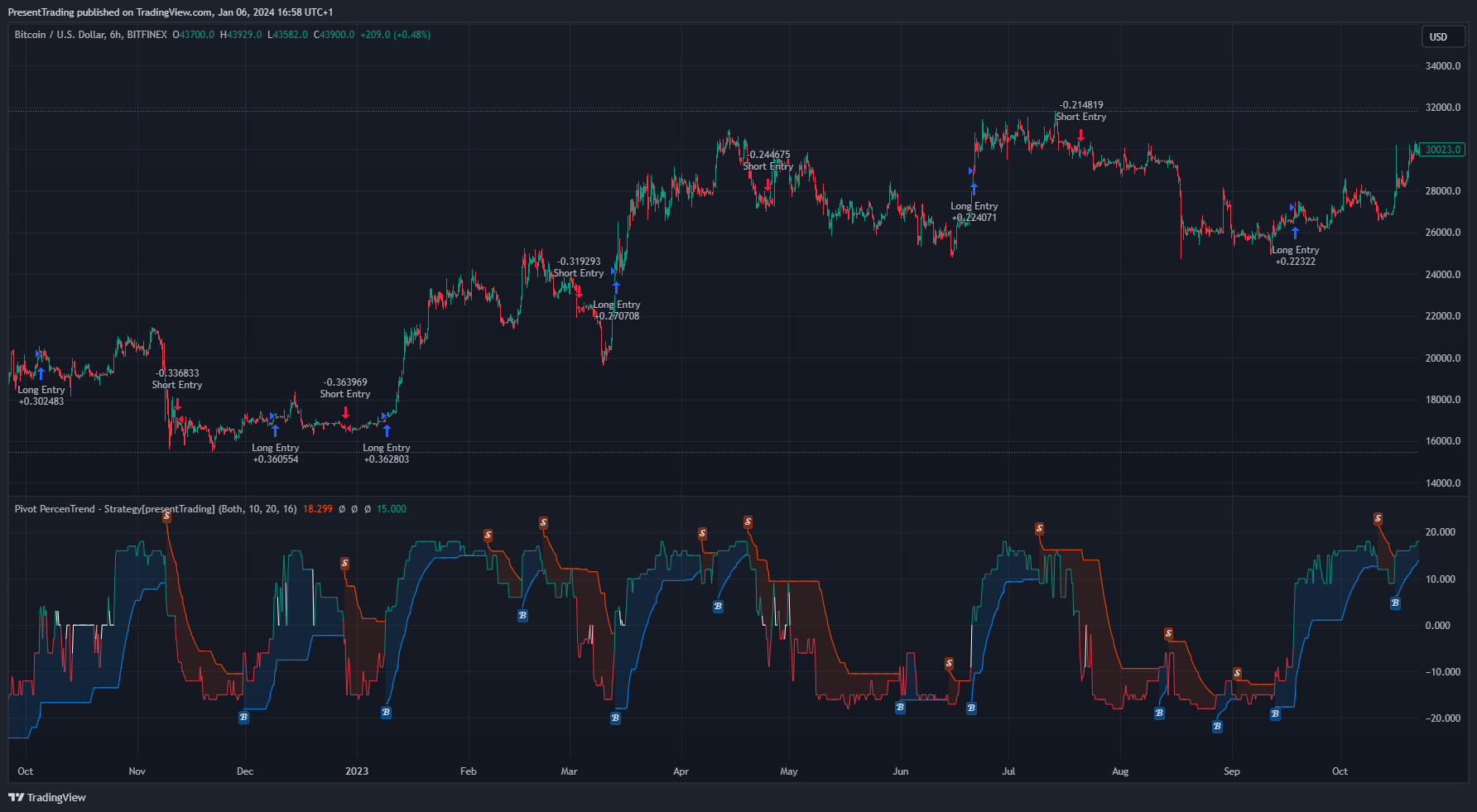Click the Long Entry +0.360554 label
This screenshot has height=812, width=1477.
coord(276,454)
